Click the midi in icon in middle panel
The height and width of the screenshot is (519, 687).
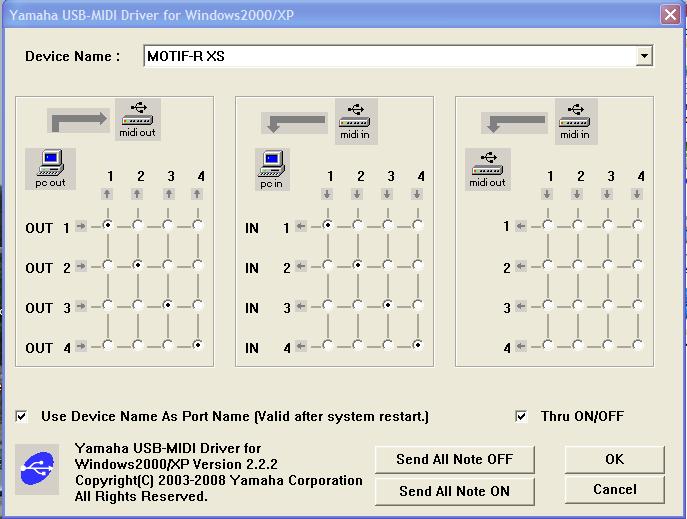[x=356, y=121]
